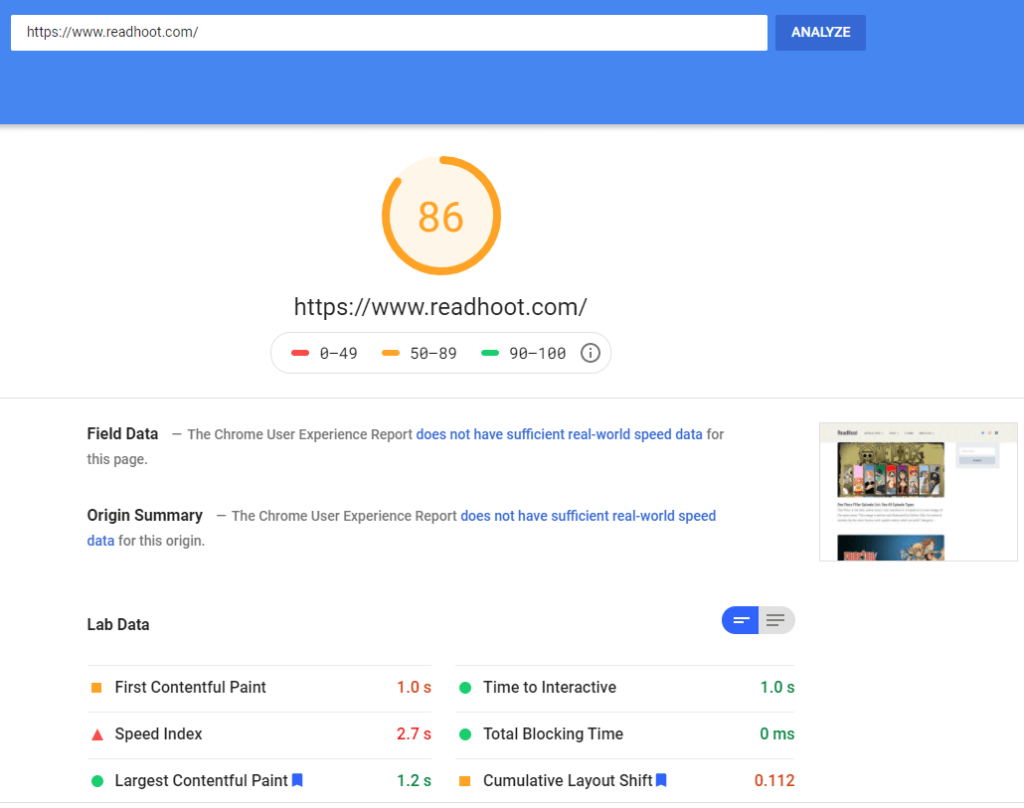Viewport: 1024px width, 808px height.
Task: Click bookmark icon after Cumulative Layout Shift
Action: (x=661, y=780)
